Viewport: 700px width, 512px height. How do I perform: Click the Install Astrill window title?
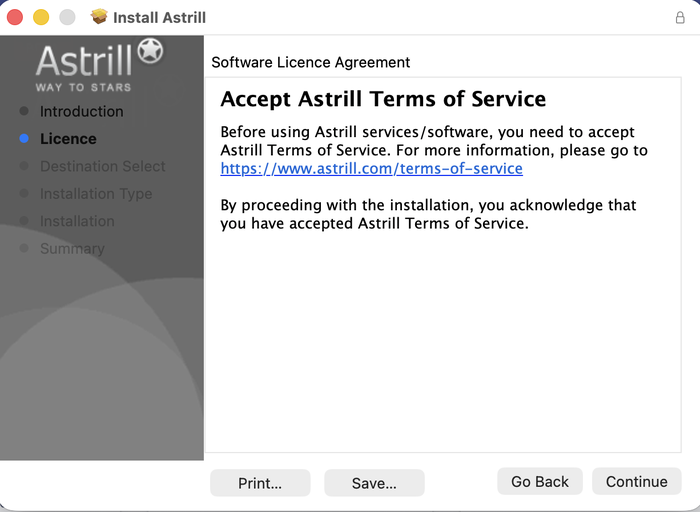click(159, 17)
